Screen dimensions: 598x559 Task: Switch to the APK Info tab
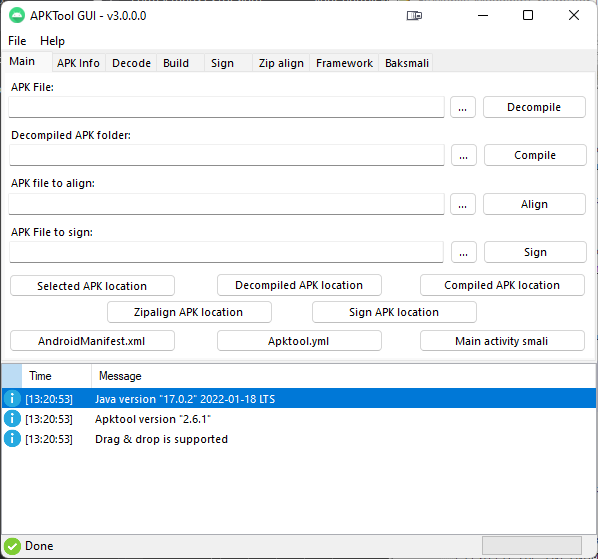(x=78, y=63)
